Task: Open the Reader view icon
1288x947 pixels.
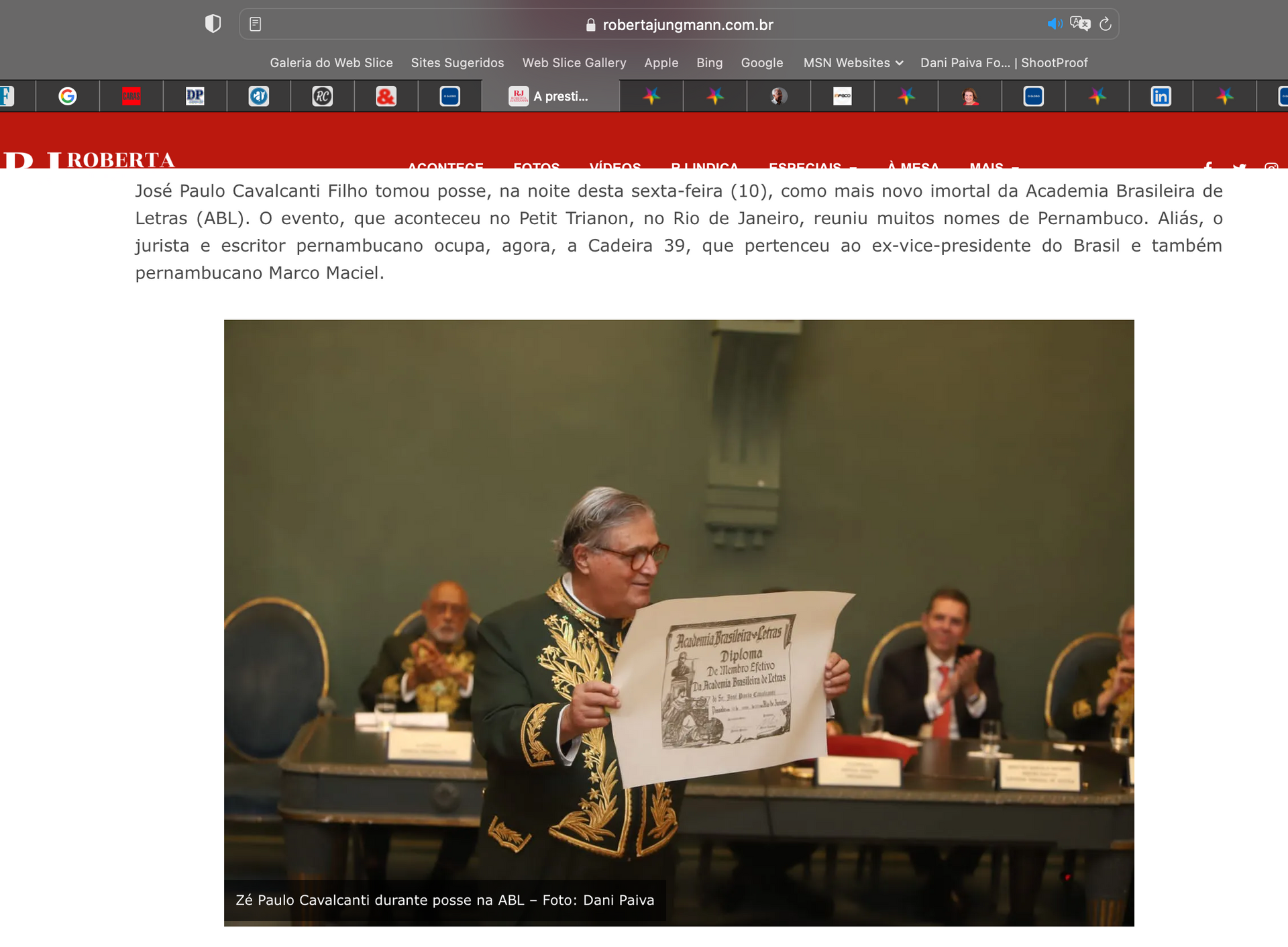Action: pos(255,24)
